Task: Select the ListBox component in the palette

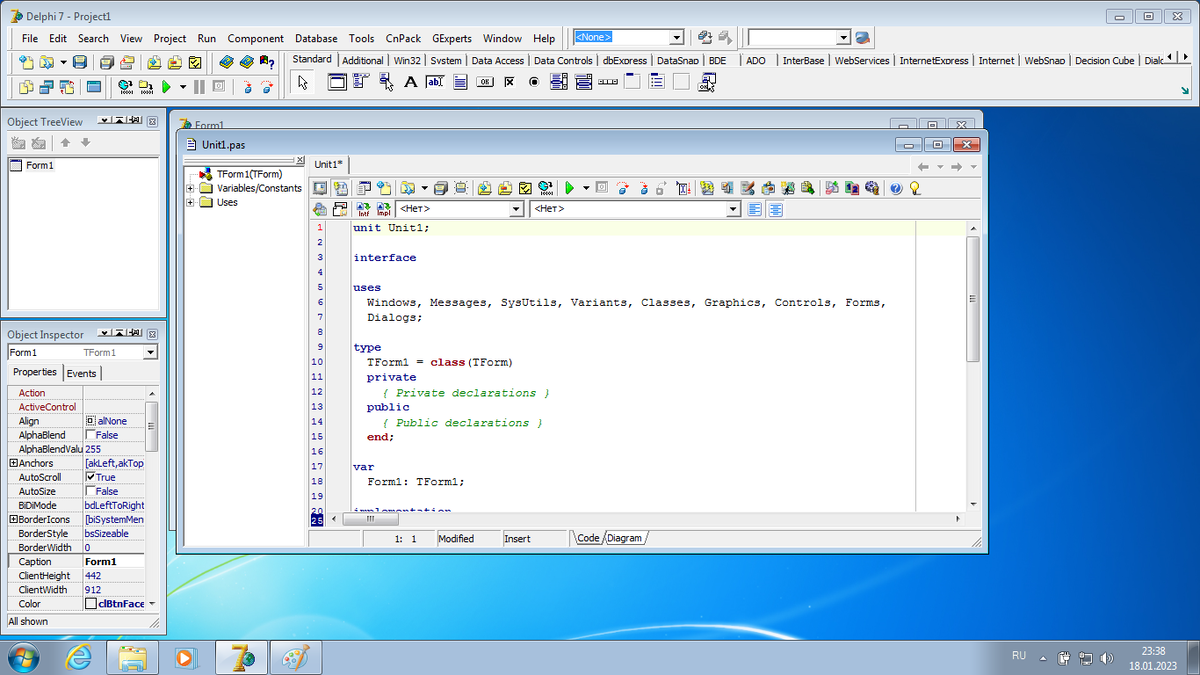Action: [559, 83]
